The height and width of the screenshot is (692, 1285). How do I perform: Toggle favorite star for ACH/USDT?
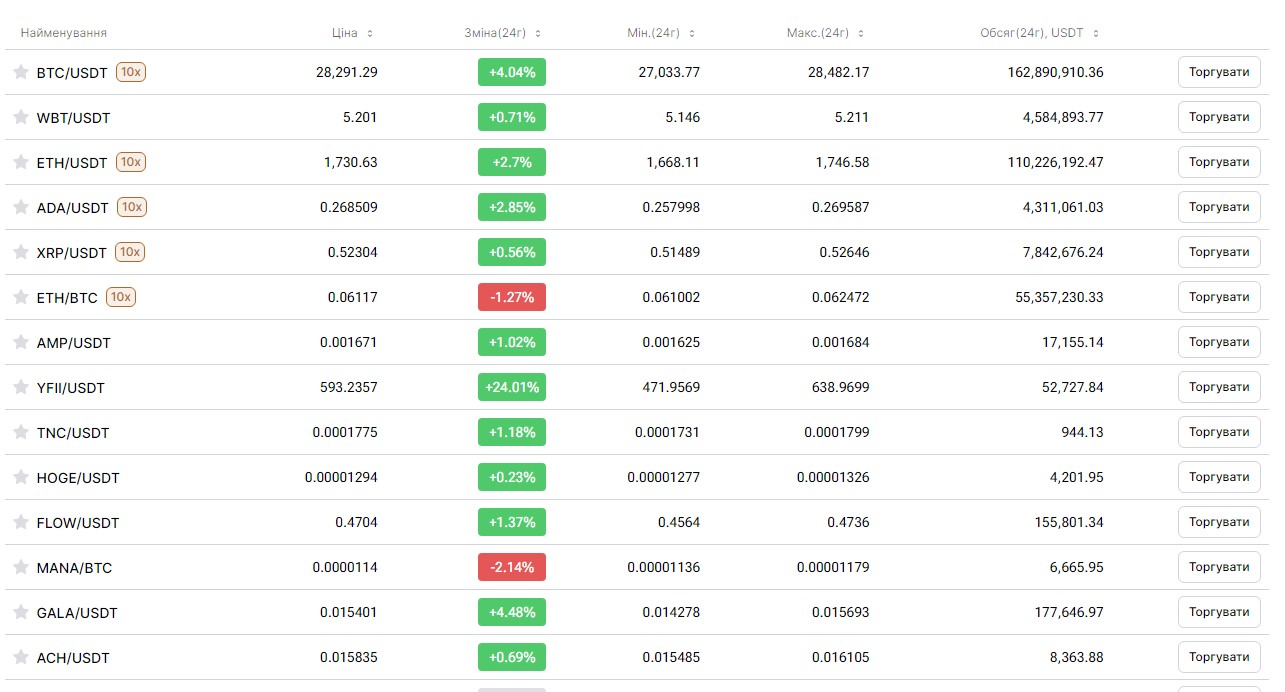(x=21, y=657)
